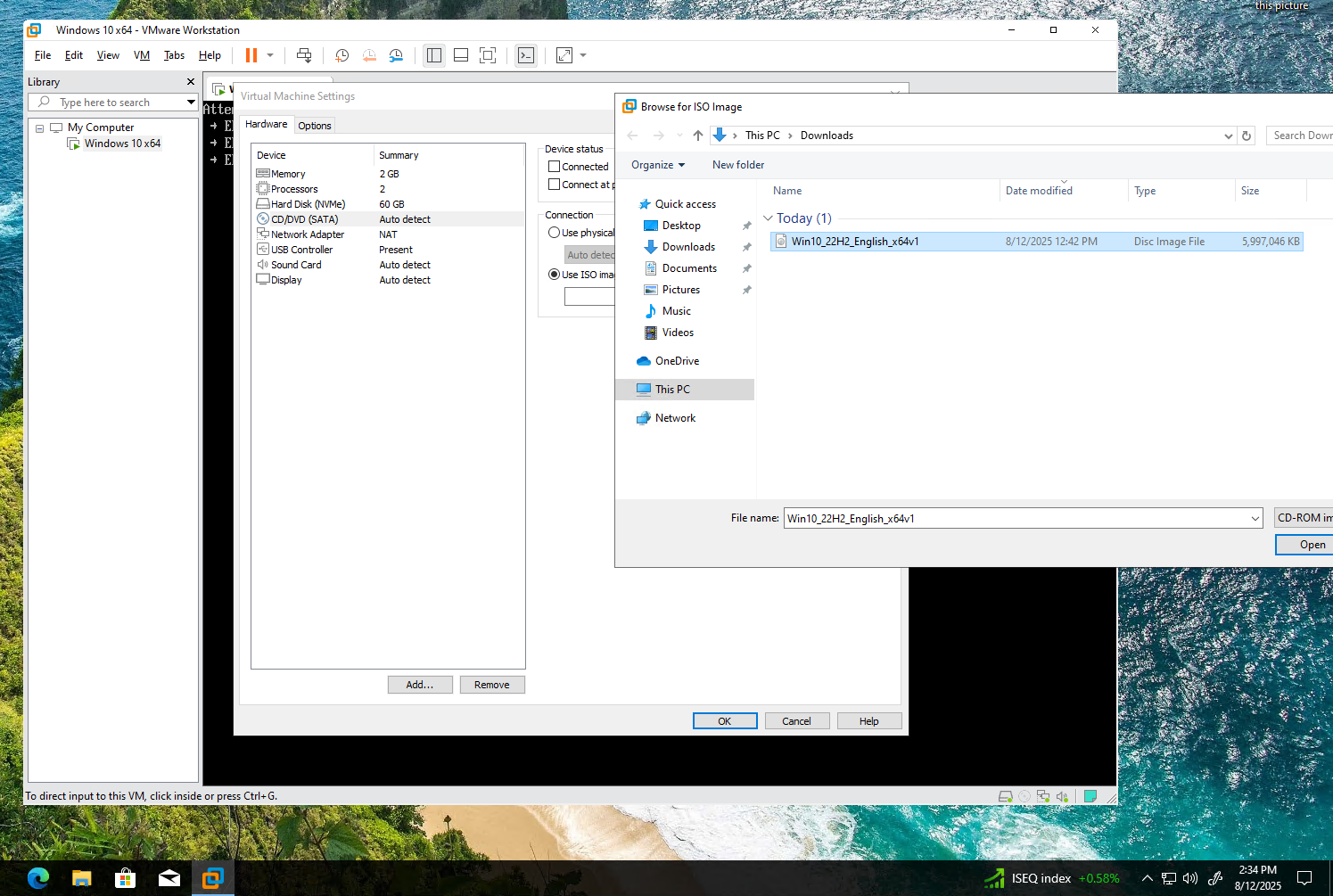Image resolution: width=1333 pixels, height=896 pixels.
Task: Toggle the console view icon
Action: pyautogui.click(x=526, y=55)
